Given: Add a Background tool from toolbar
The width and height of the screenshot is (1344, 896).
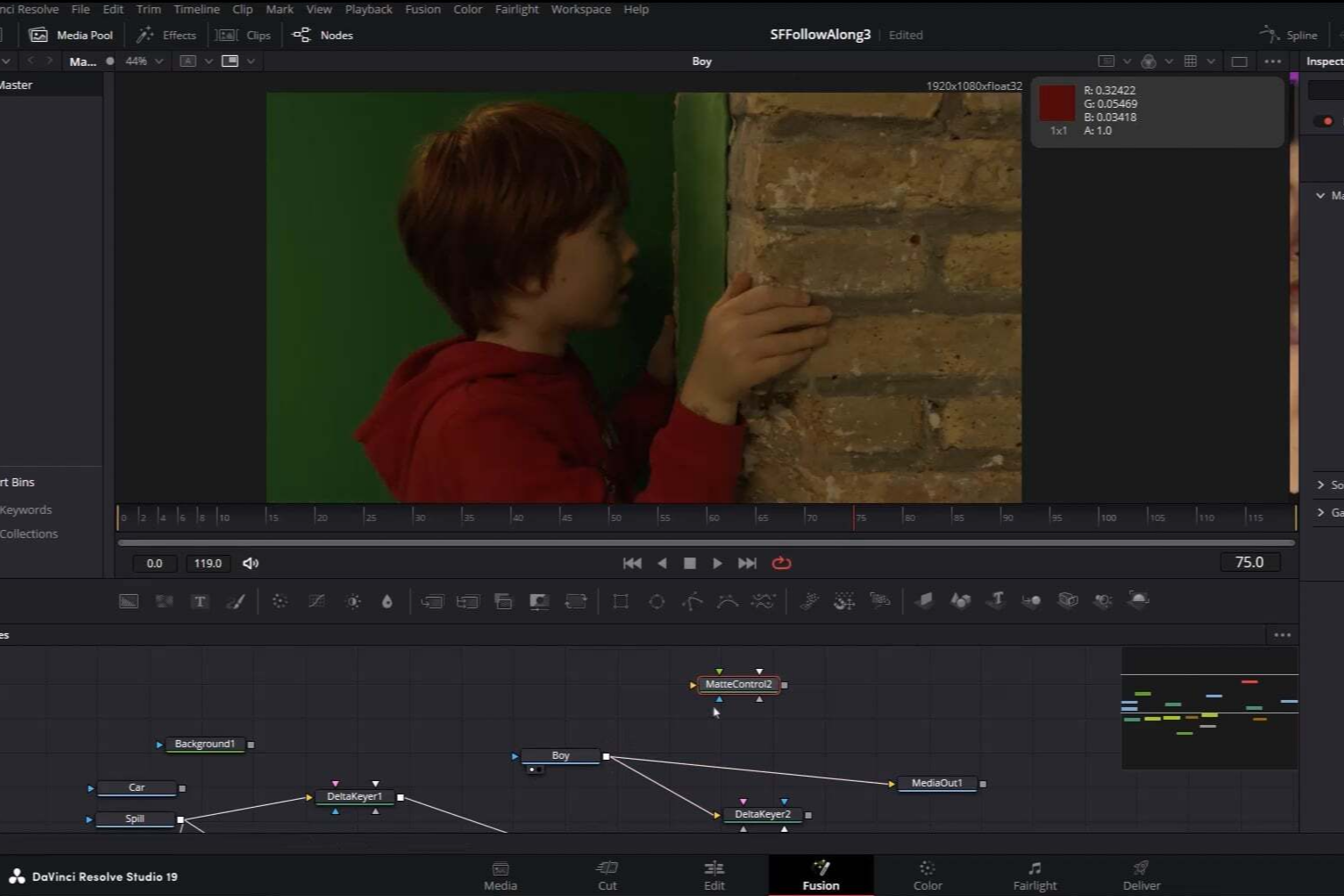Looking at the screenshot, I should (x=129, y=601).
